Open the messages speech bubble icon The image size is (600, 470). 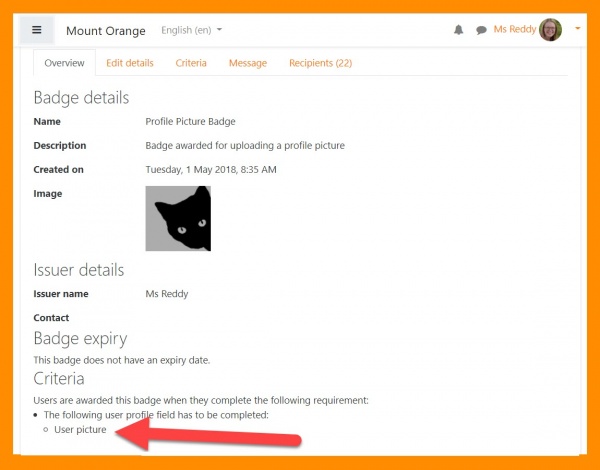coord(481,30)
